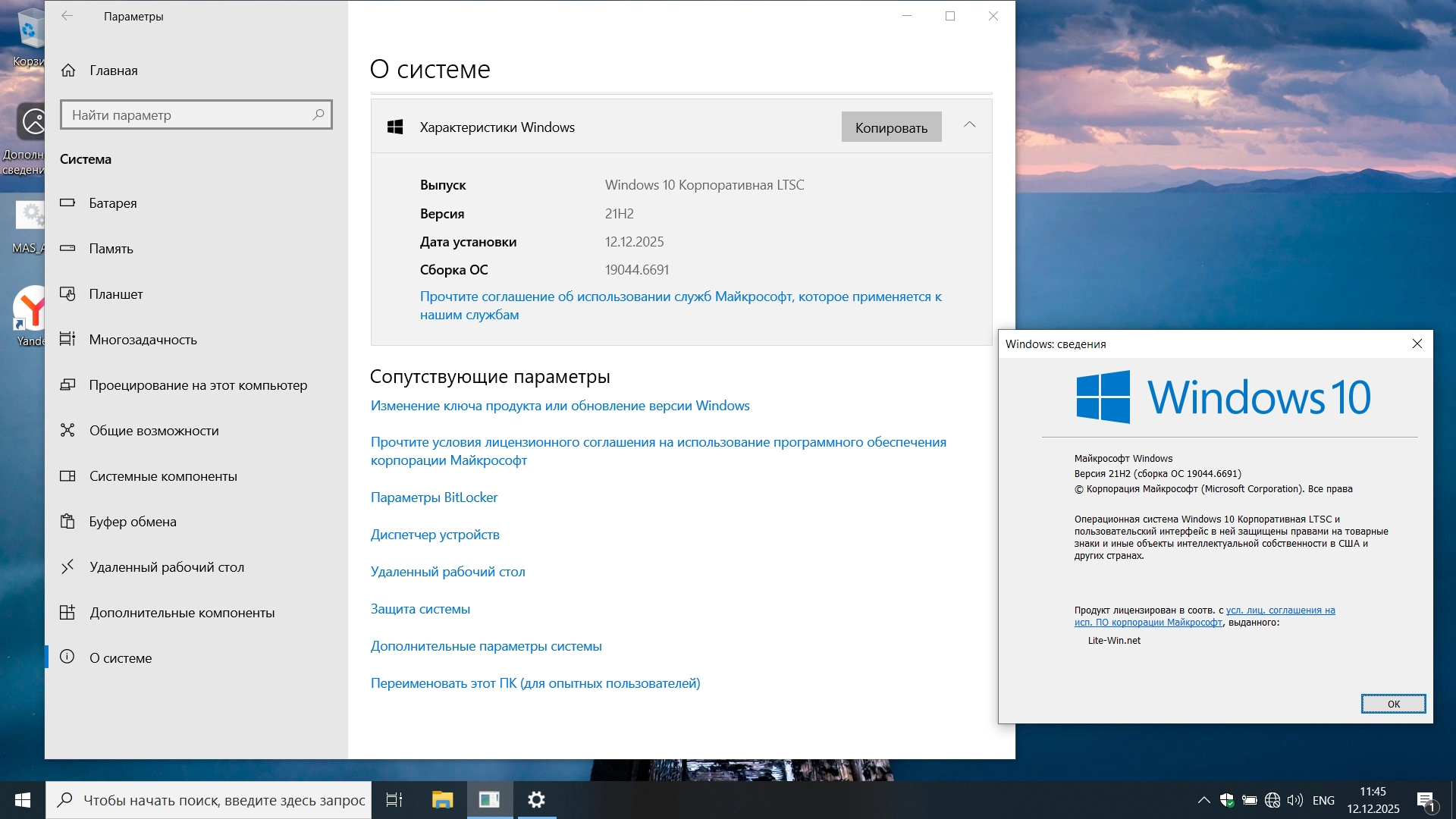
Task: Open the Буфер обмена clipboard icon
Action: pos(67,522)
